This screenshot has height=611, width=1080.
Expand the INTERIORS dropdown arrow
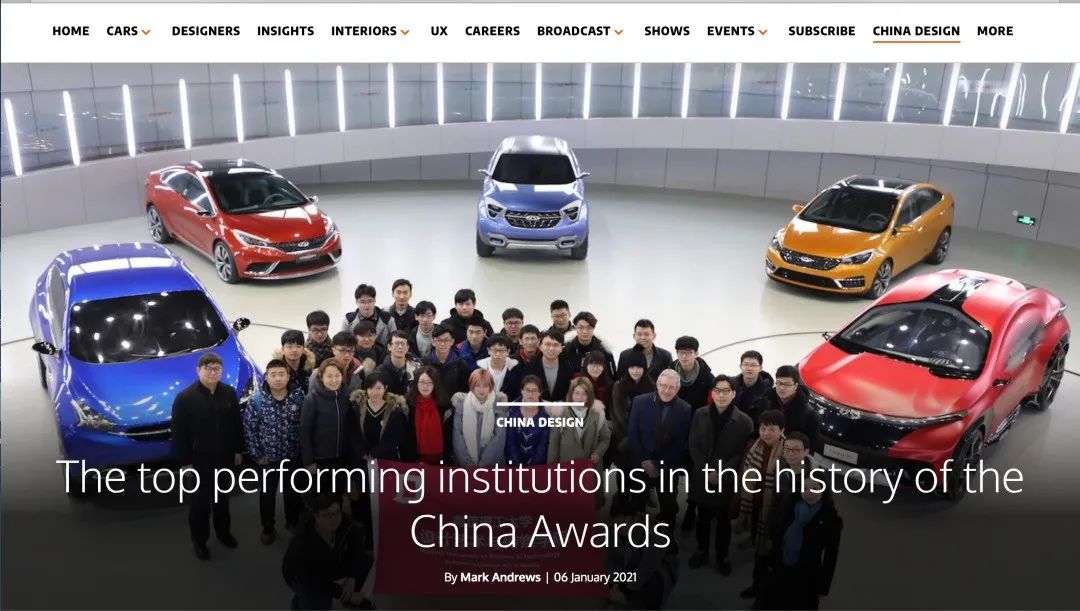point(405,32)
